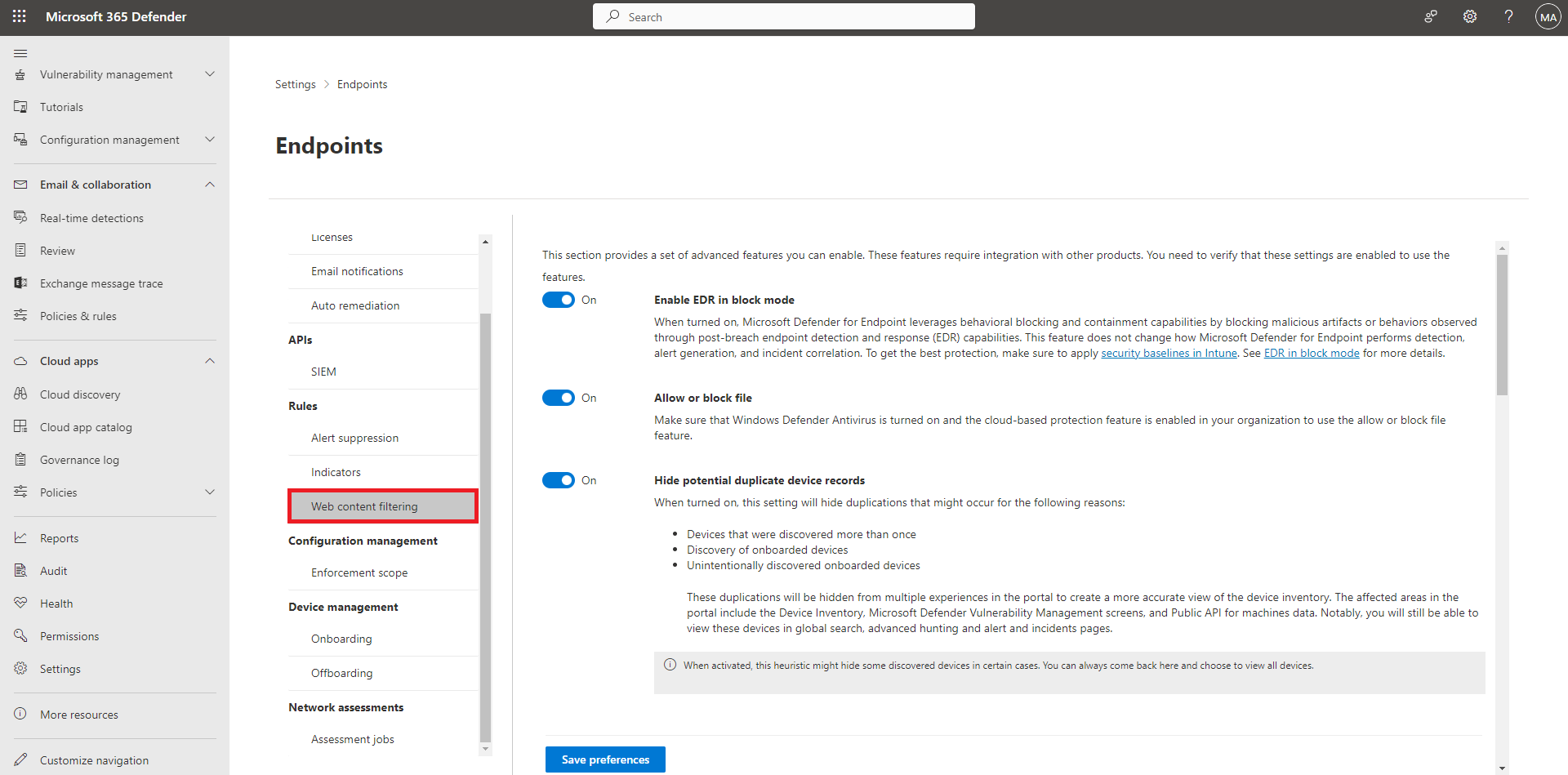Expand the Policies chevron under Cloud apps

pos(210,492)
